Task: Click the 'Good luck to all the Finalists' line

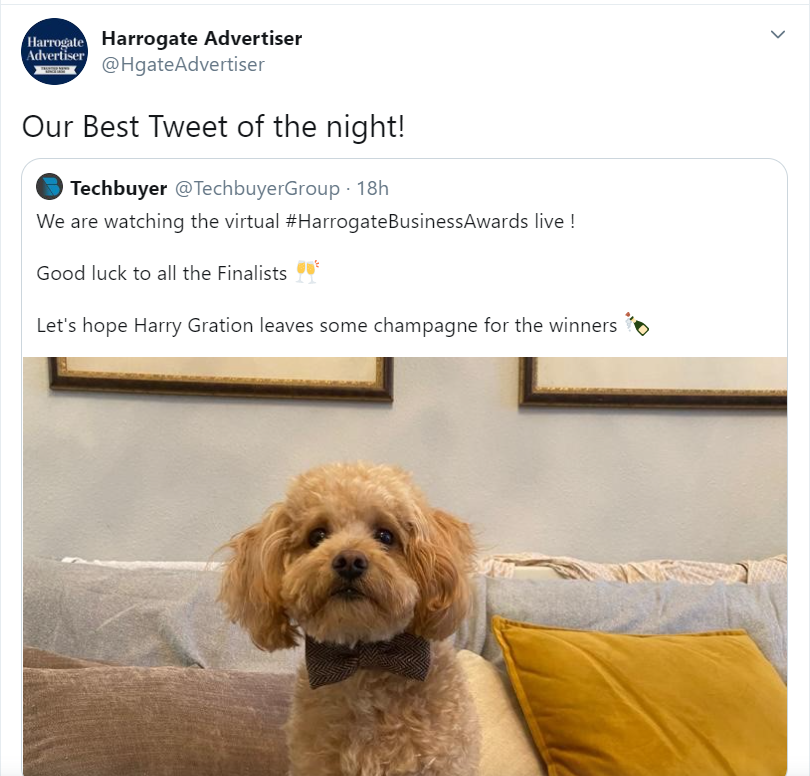Action: [x=162, y=273]
